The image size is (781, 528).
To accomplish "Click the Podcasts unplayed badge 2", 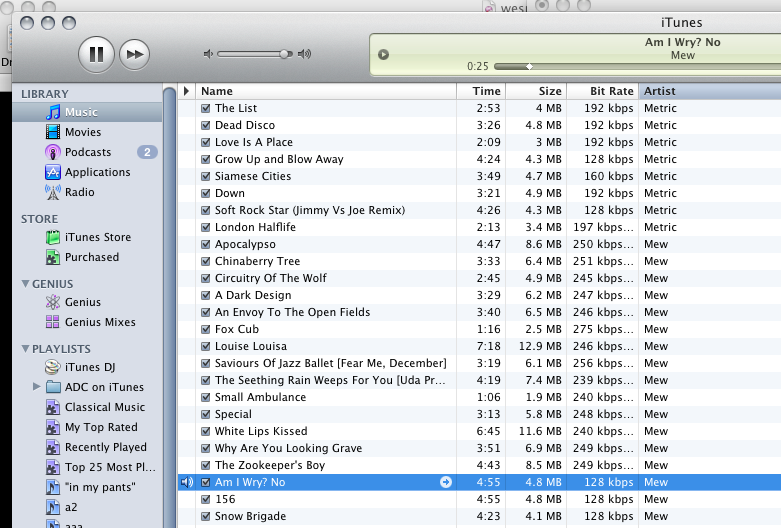I will 147,152.
